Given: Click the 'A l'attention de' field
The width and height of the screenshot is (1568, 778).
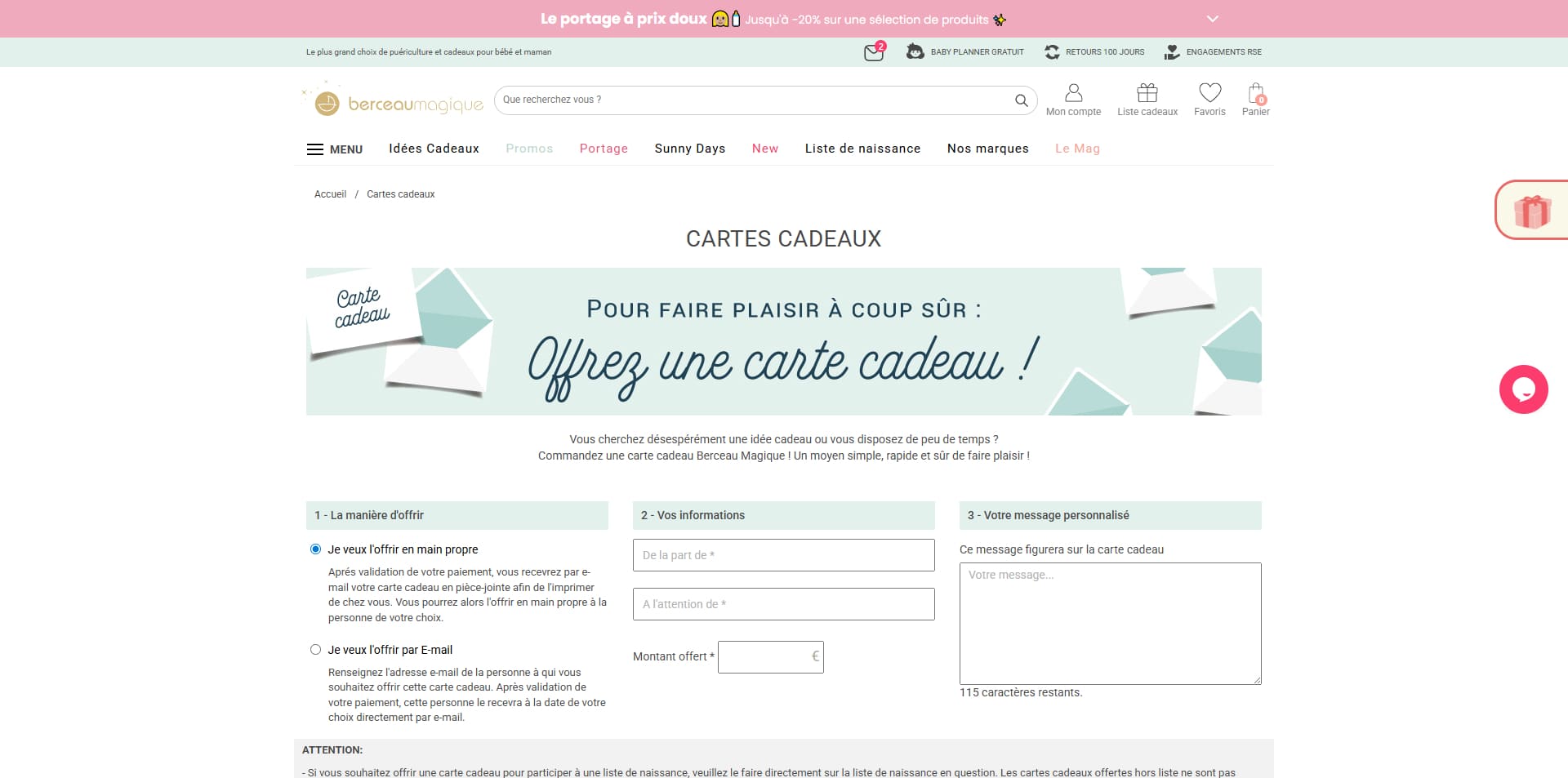Looking at the screenshot, I should click(783, 604).
